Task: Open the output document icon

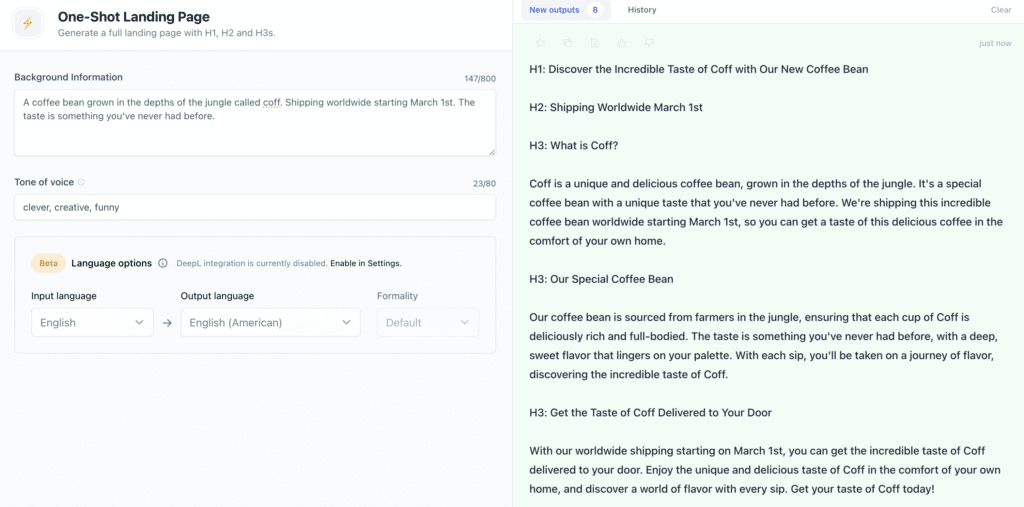Action: 595,43
